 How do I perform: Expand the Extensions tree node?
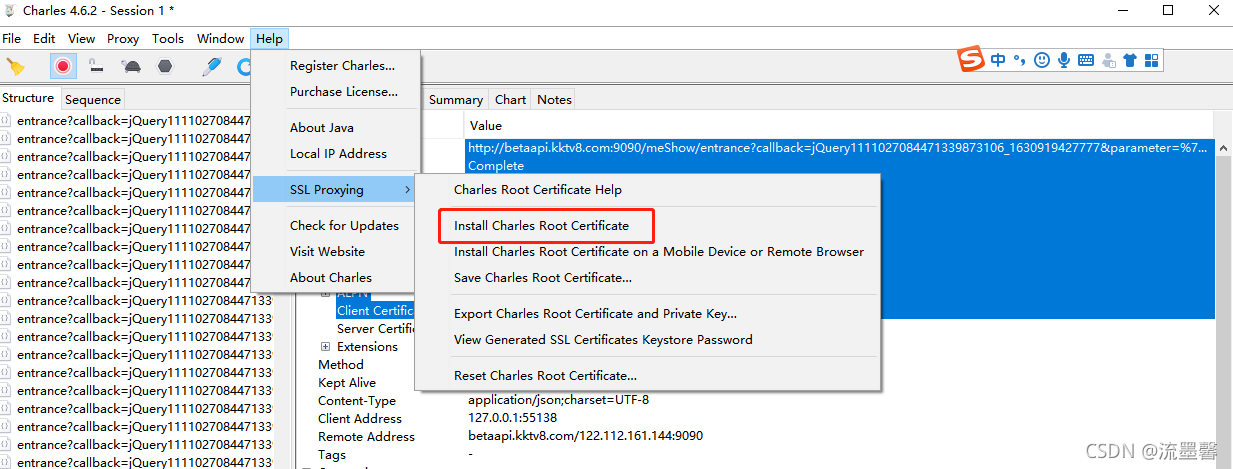pyautogui.click(x=325, y=347)
